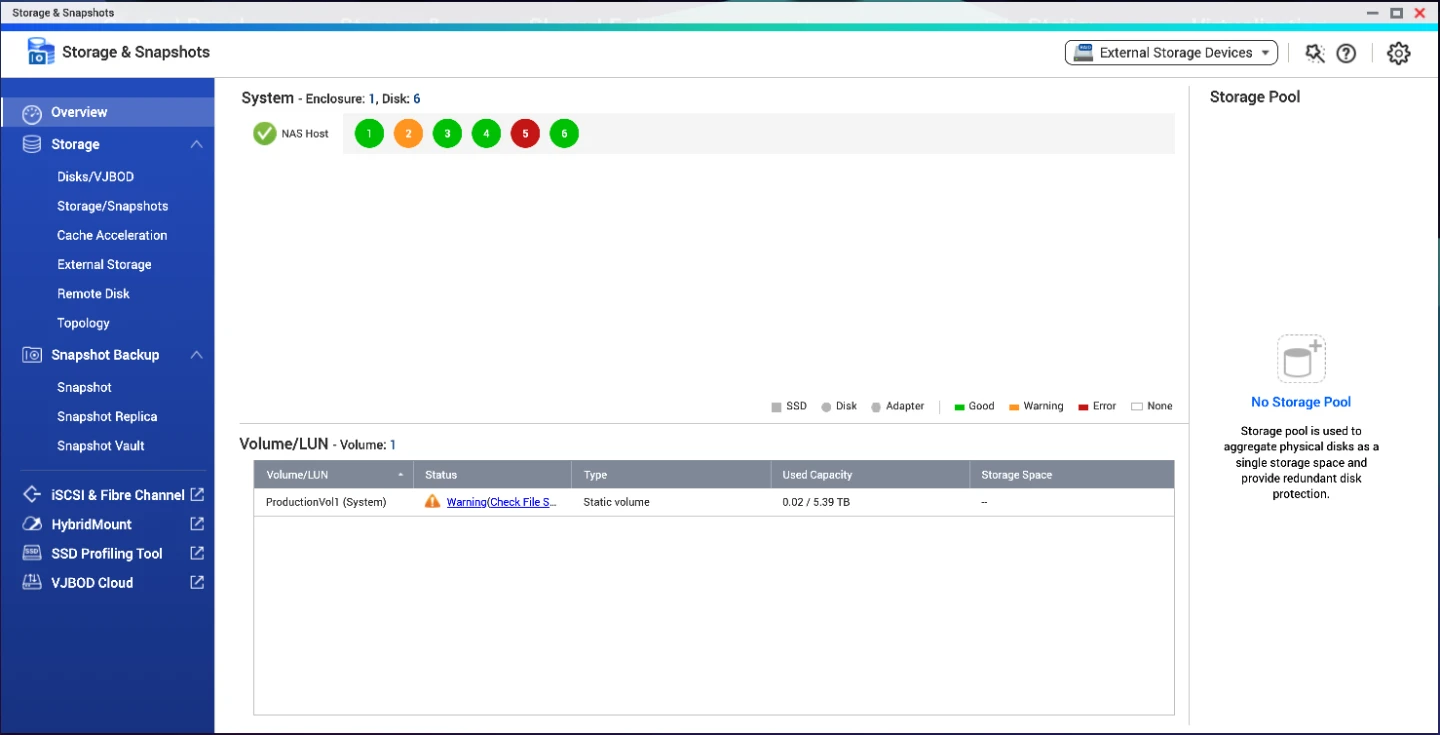The image size is (1440, 735).
Task: Click the NAS Host green checkmark icon
Action: coord(264,133)
